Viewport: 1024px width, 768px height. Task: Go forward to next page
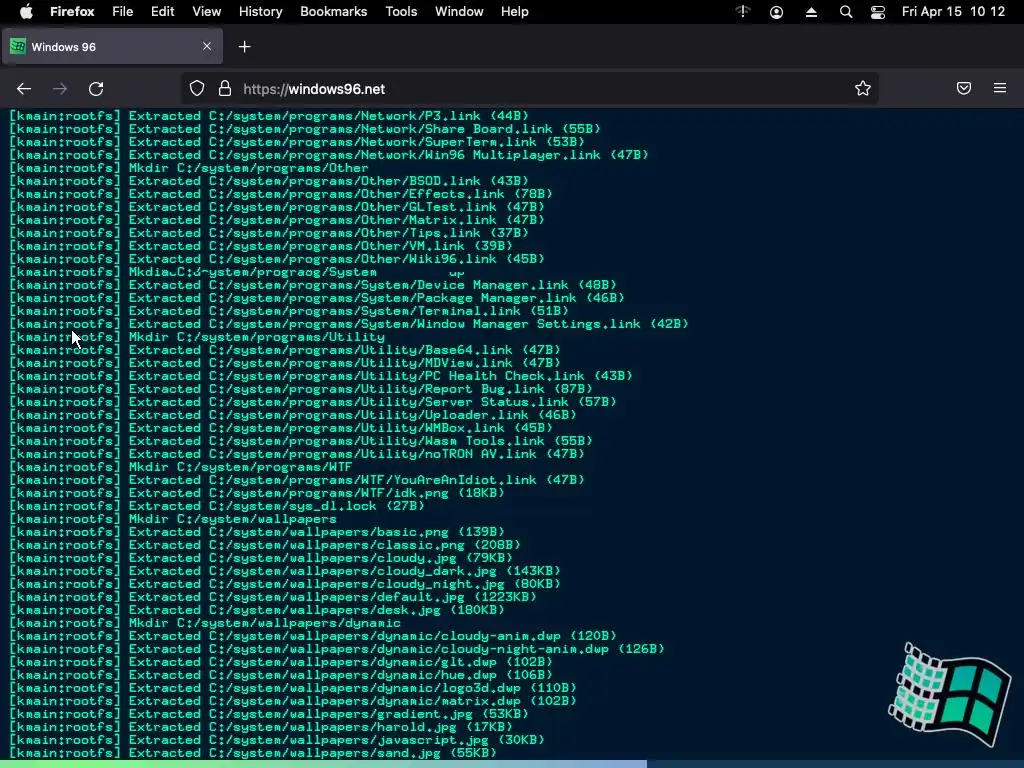point(60,89)
